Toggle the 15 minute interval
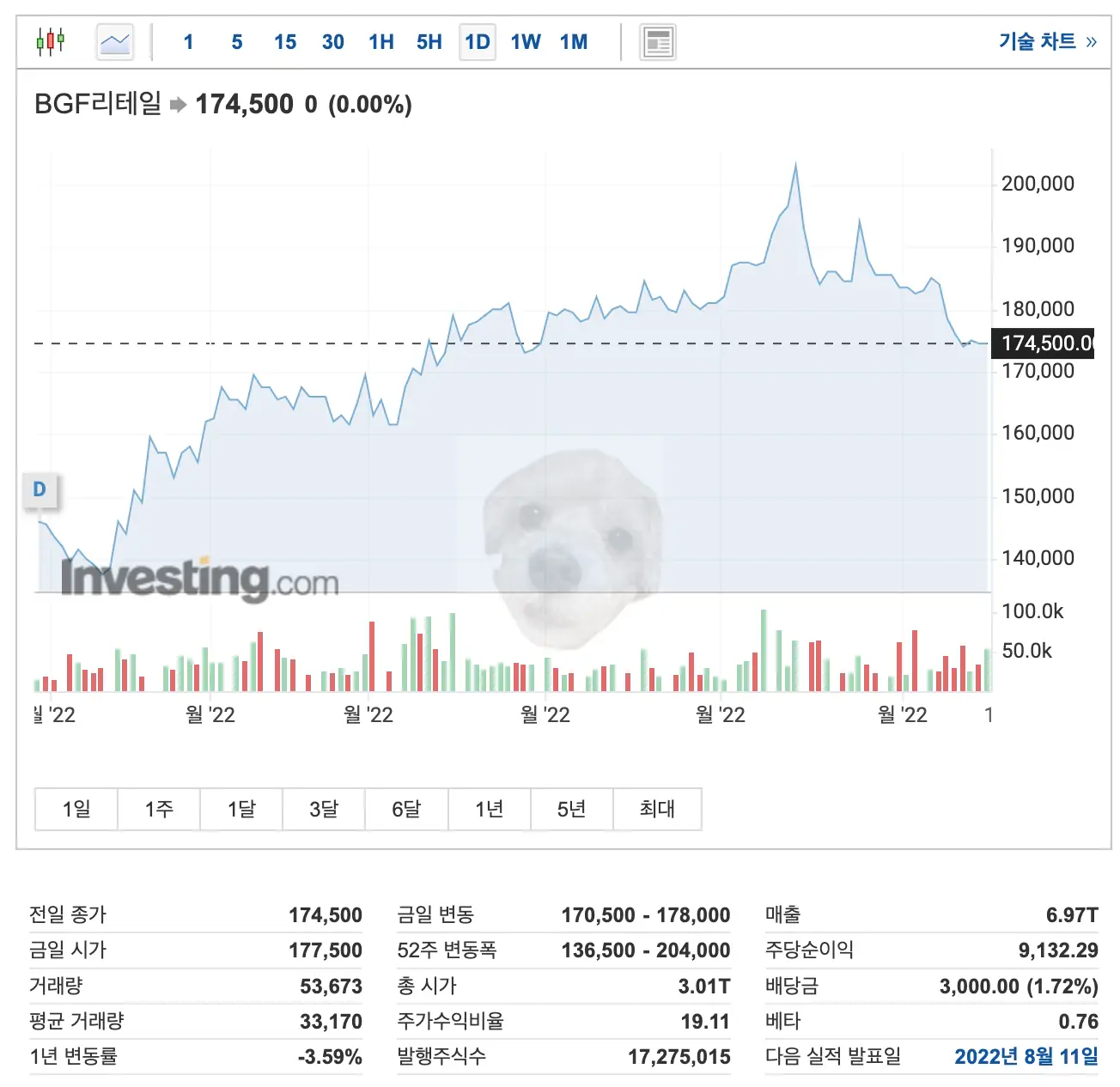This screenshot has width=1120, height=1087. 284,41
